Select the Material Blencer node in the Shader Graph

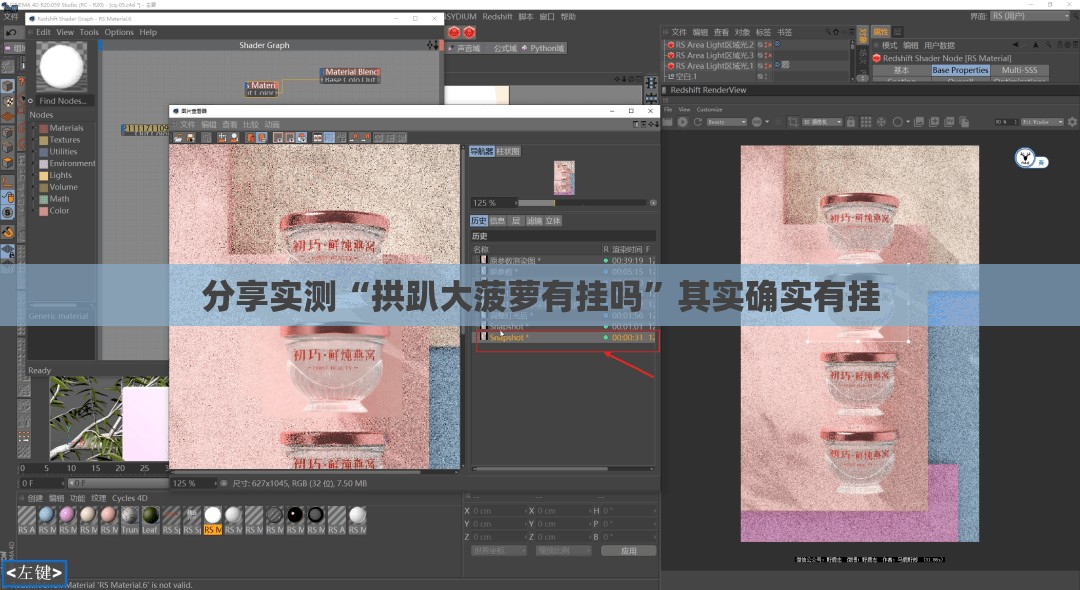352,73
